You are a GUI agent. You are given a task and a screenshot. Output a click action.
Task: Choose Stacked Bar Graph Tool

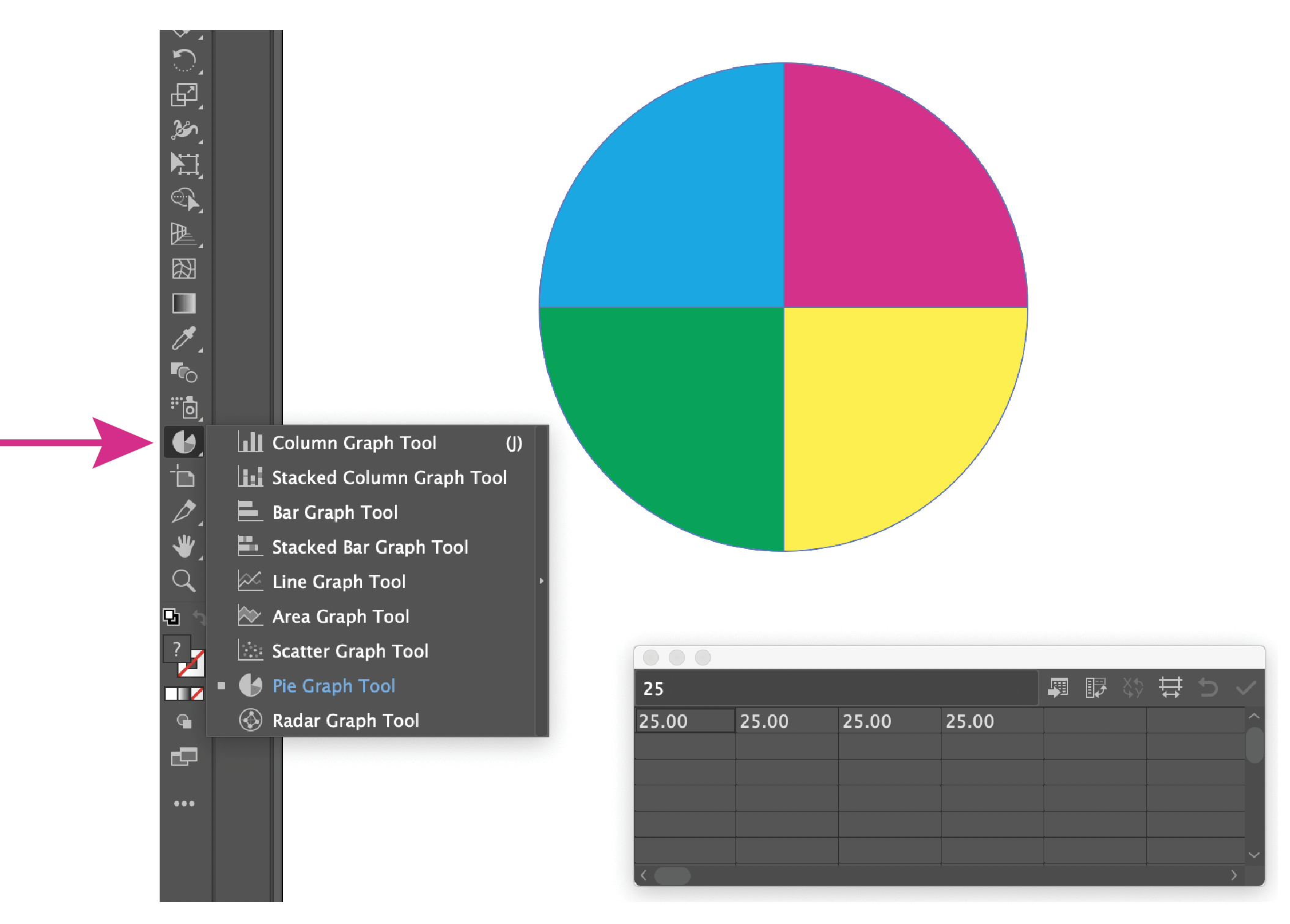tap(370, 547)
